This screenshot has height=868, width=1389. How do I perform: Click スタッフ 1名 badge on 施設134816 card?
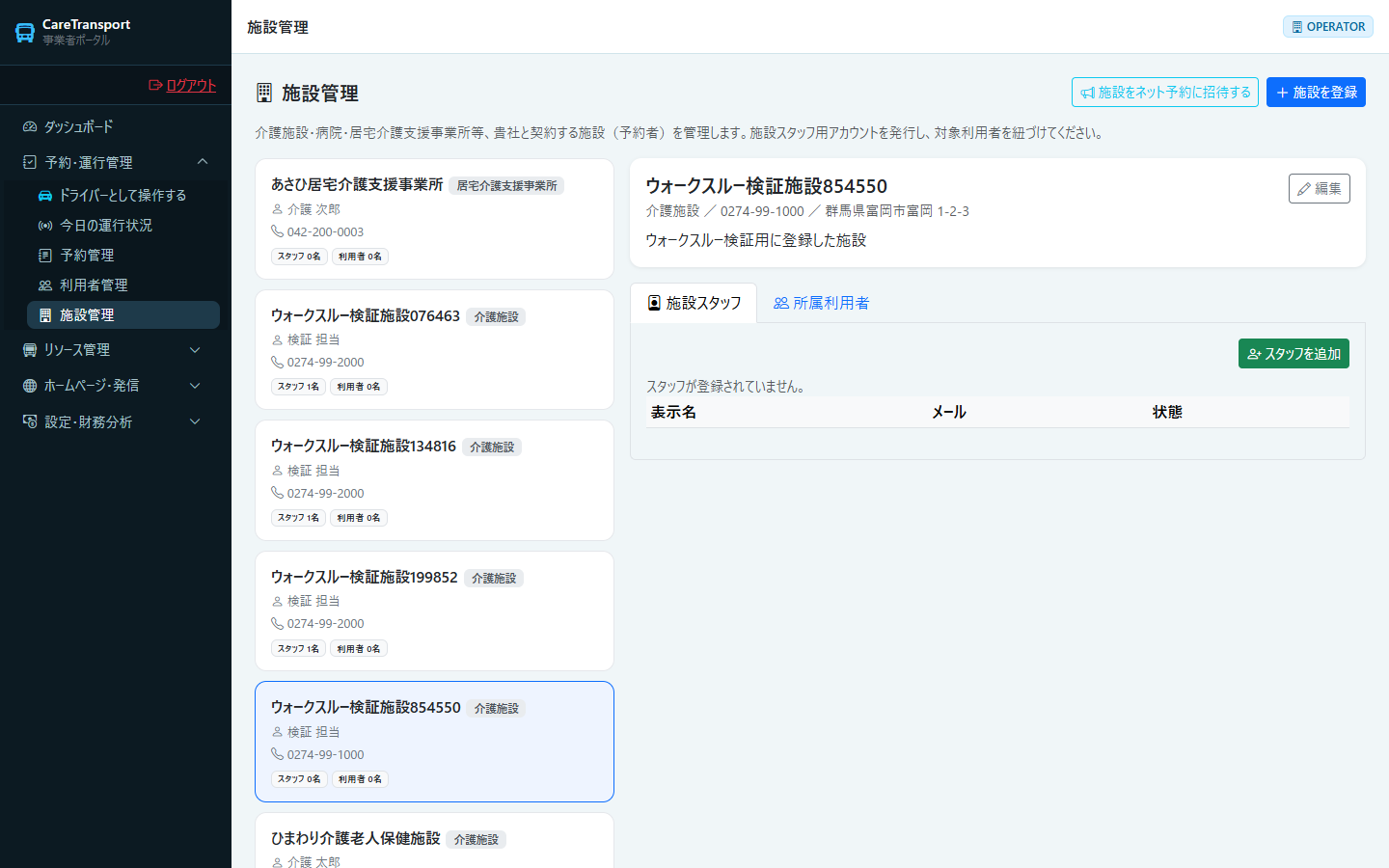click(298, 518)
